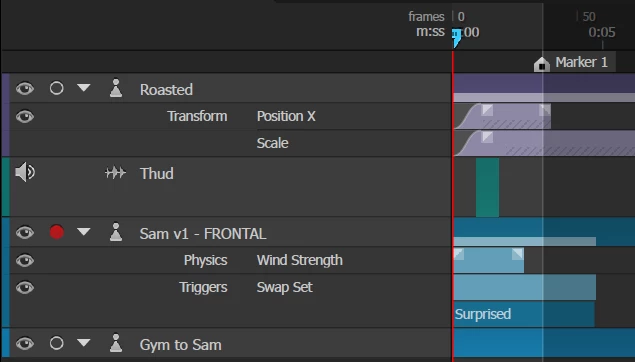Collapse the Gym to Sam track triangle
Screen dimensions: 635x362
point(83,343)
